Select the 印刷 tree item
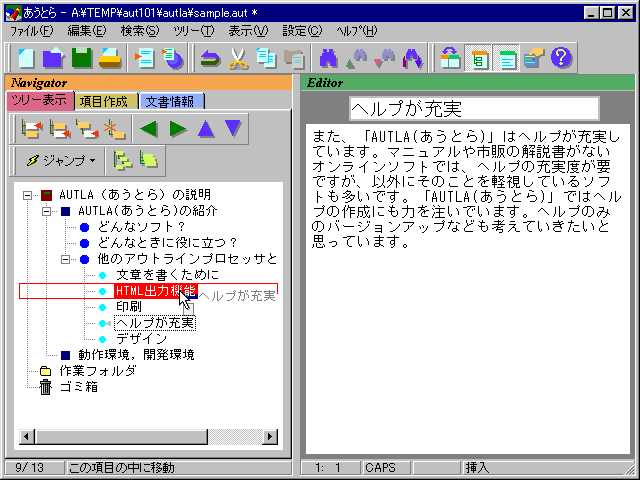The image size is (640, 480). point(129,307)
